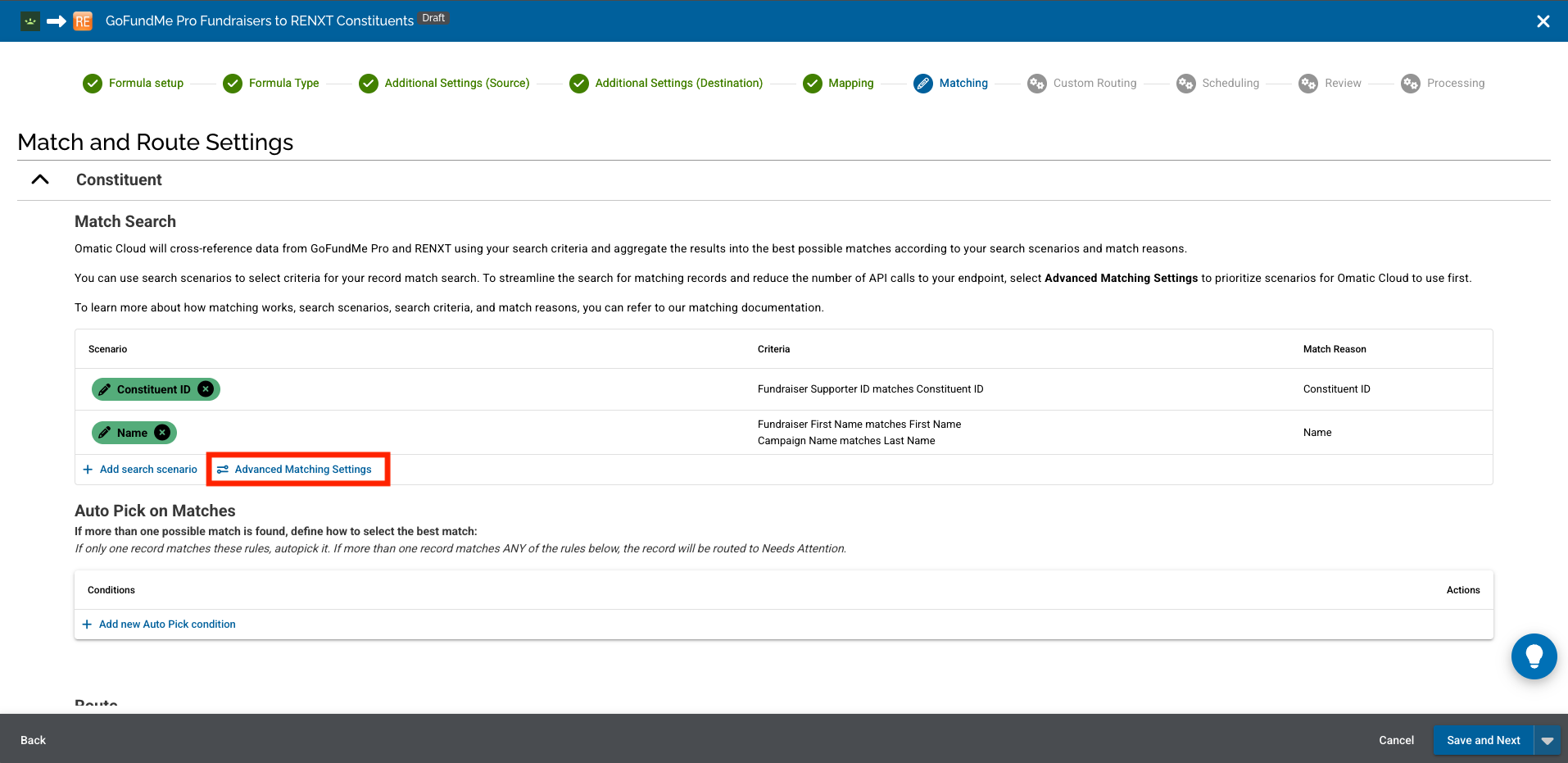Image resolution: width=1568 pixels, height=763 pixels.
Task: Click the Match Reason column header
Action: click(1335, 349)
